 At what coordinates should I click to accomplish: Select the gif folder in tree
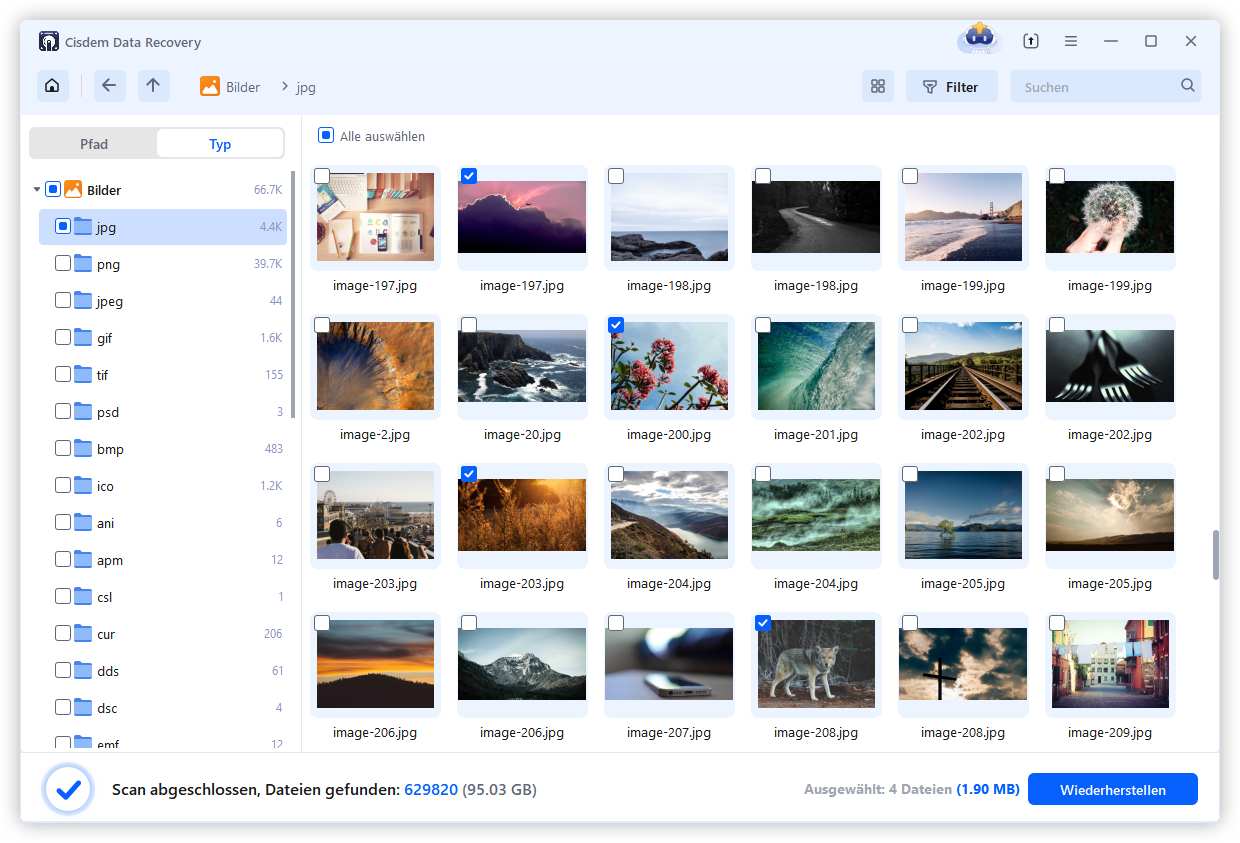[x=104, y=338]
